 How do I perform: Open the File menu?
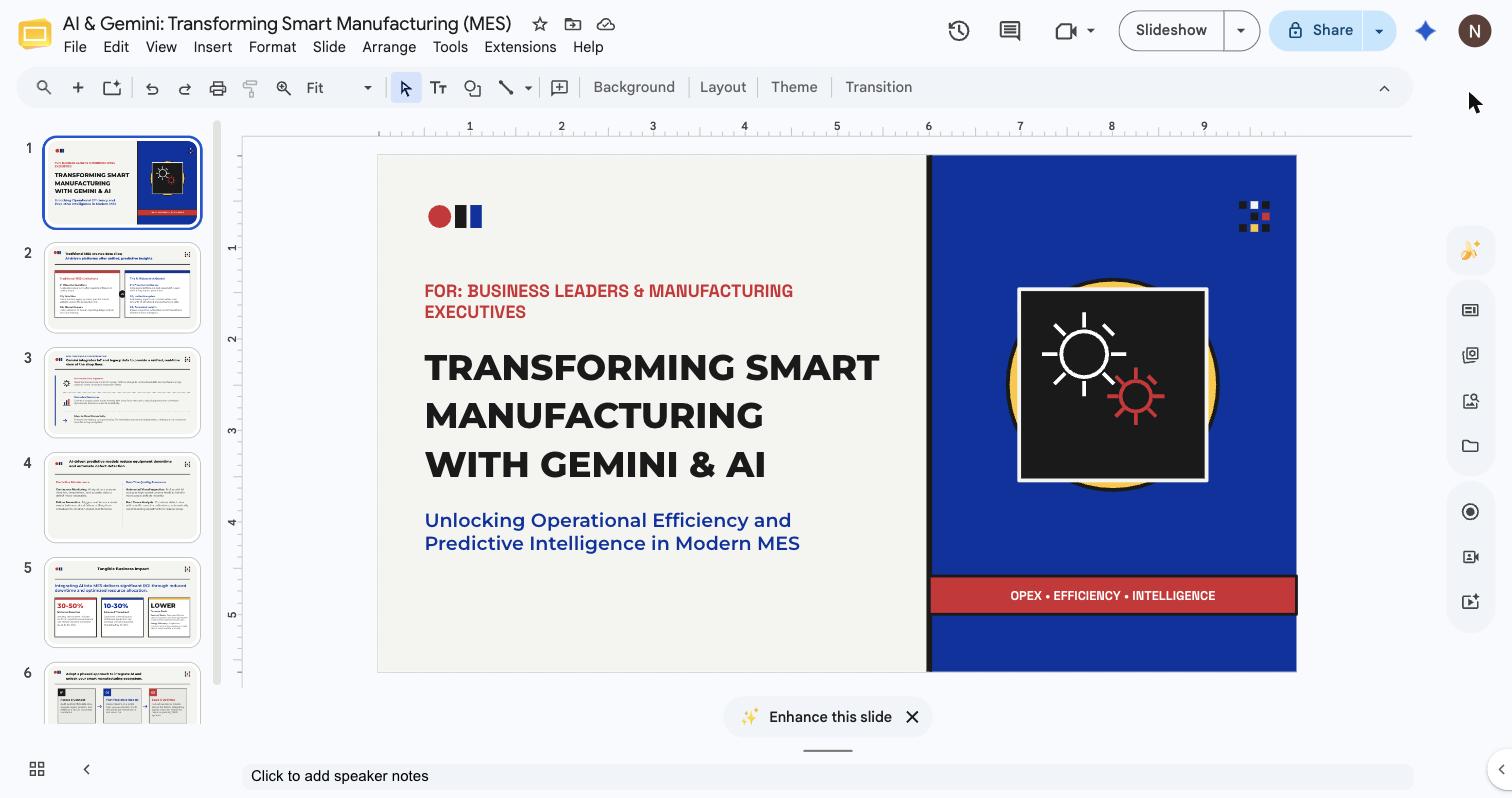[x=75, y=47]
